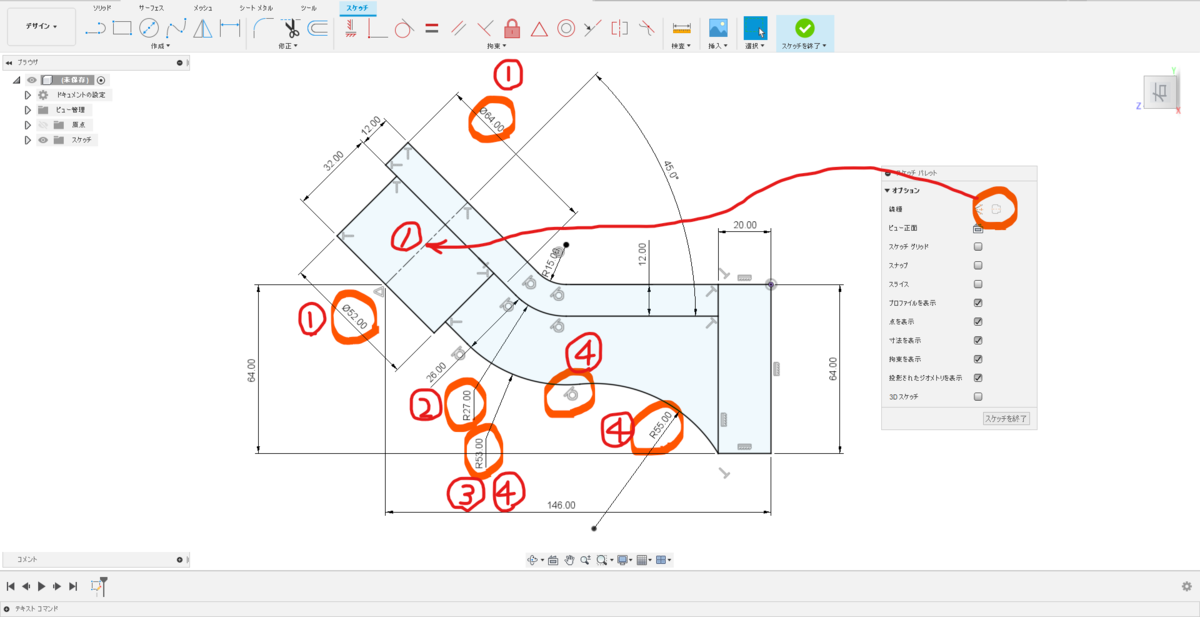Apply the Equal constraint icon
The image size is (1200, 617).
(x=432, y=28)
